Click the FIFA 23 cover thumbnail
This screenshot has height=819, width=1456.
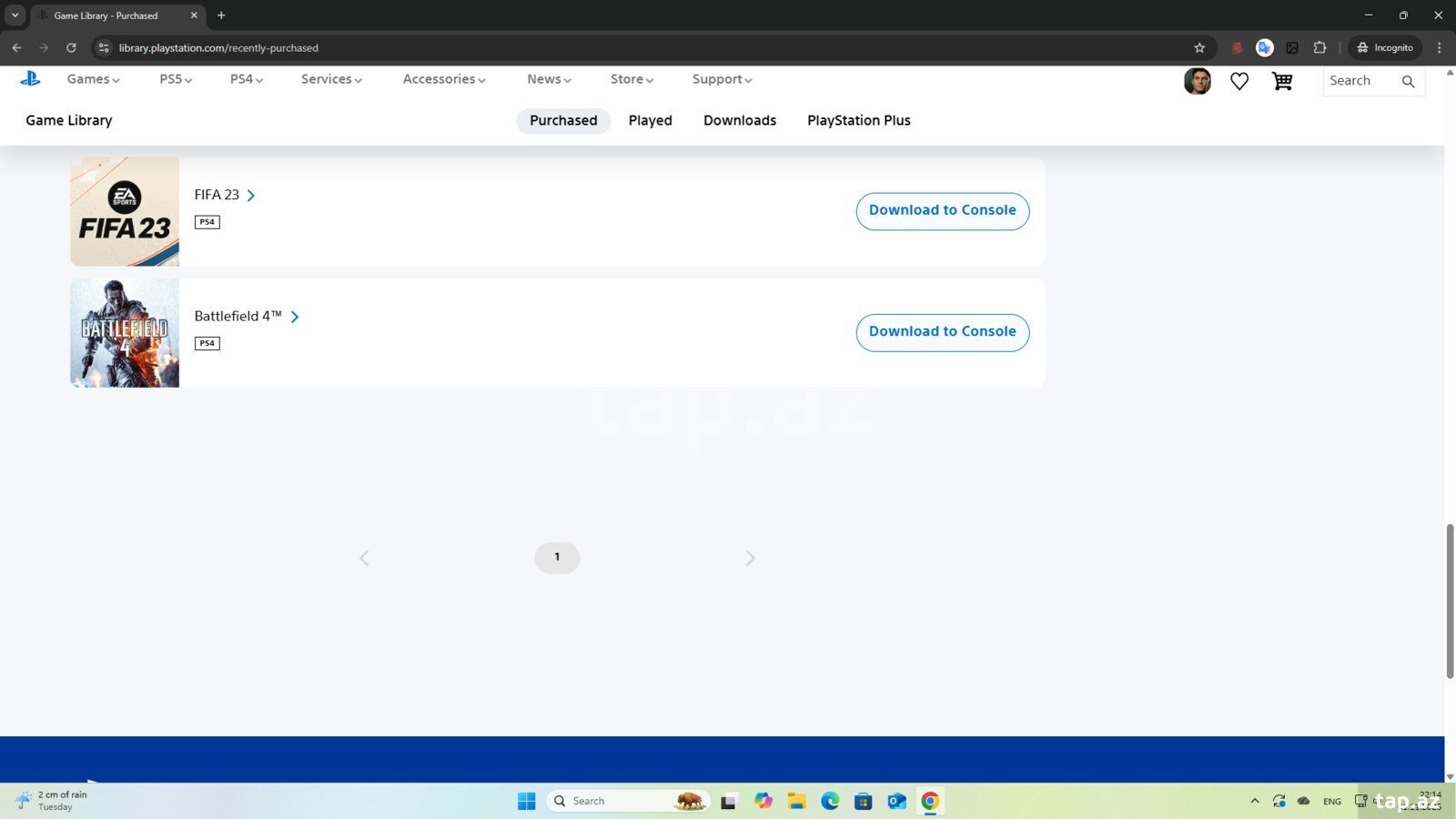pyautogui.click(x=125, y=211)
